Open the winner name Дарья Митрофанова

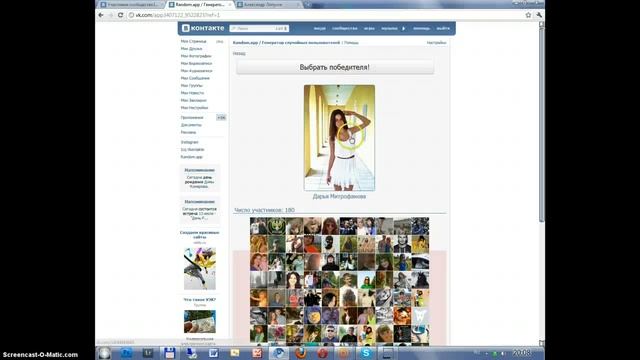(339, 196)
